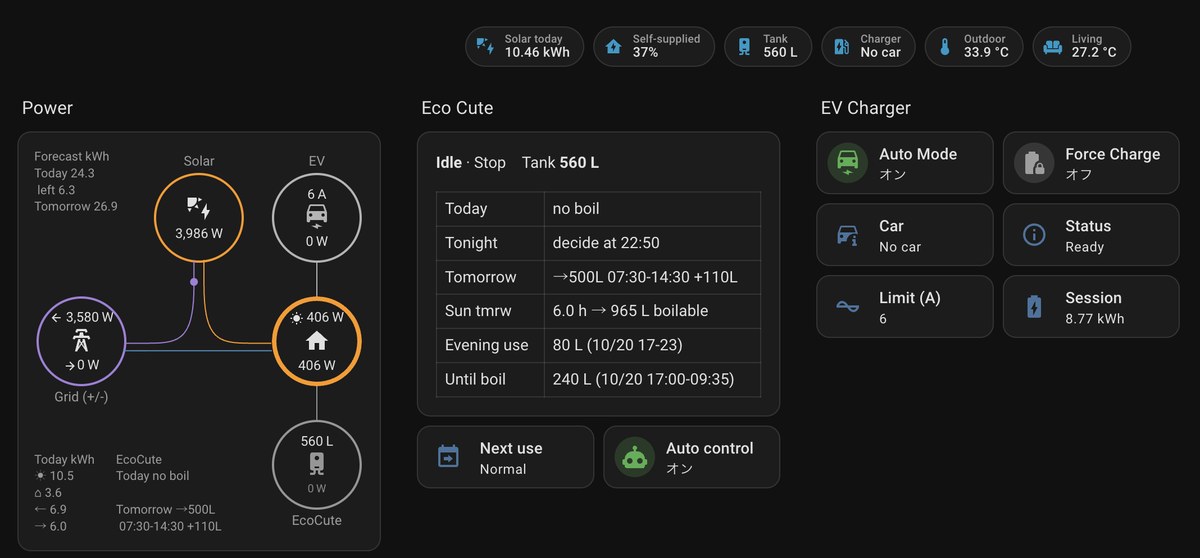Click the 'Today 24.3' forecast text
This screenshot has height=558, width=1200.
(65, 173)
